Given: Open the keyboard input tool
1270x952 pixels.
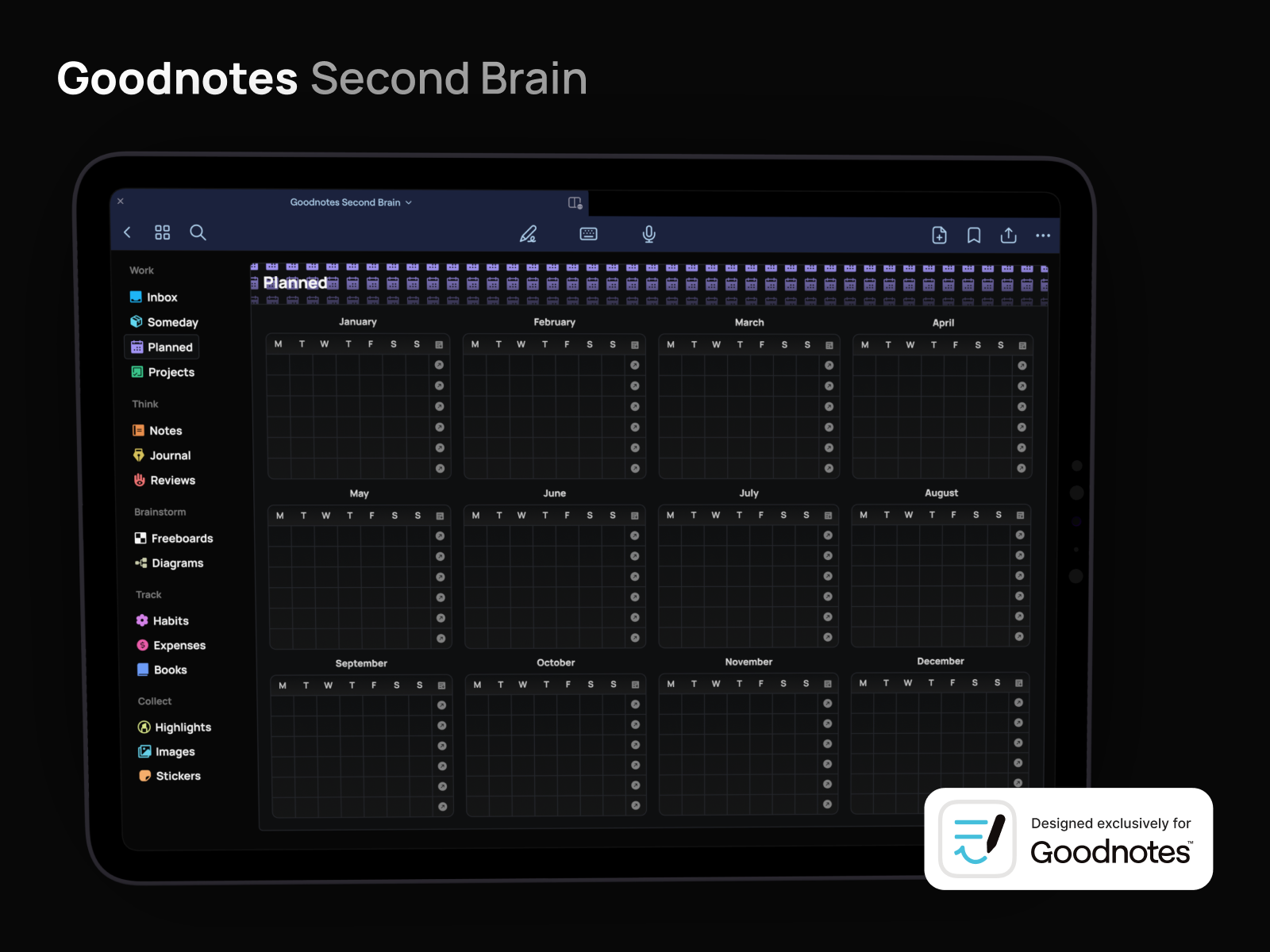Looking at the screenshot, I should pyautogui.click(x=588, y=233).
